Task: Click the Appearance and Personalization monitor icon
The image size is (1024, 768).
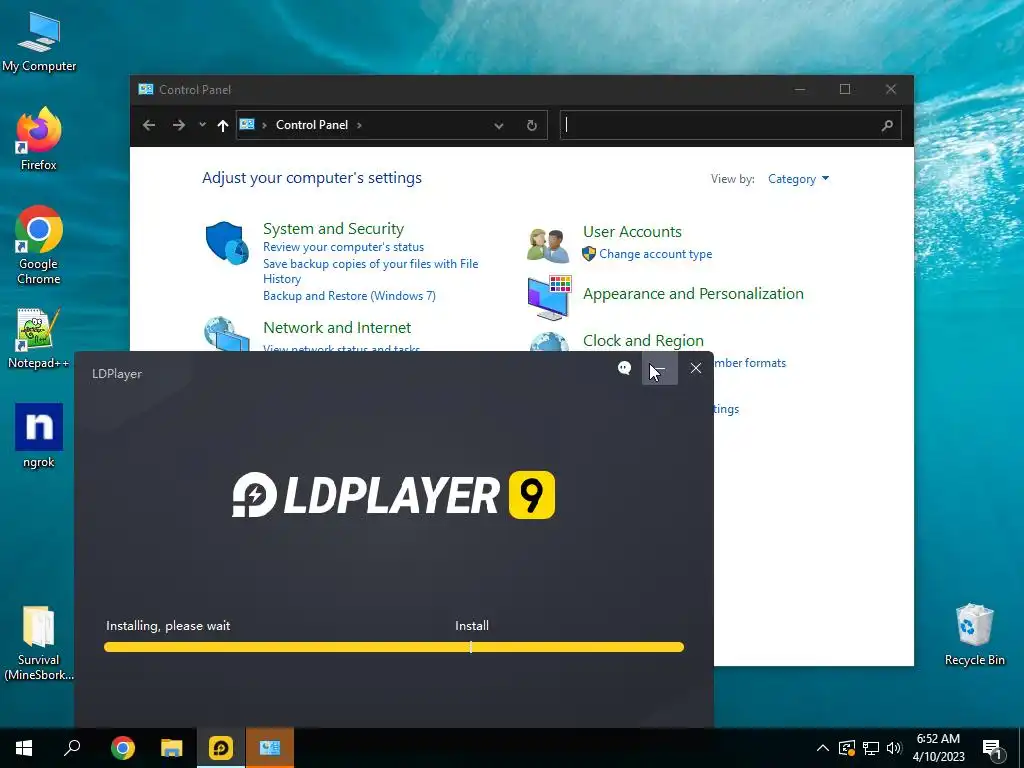Action: [549, 297]
